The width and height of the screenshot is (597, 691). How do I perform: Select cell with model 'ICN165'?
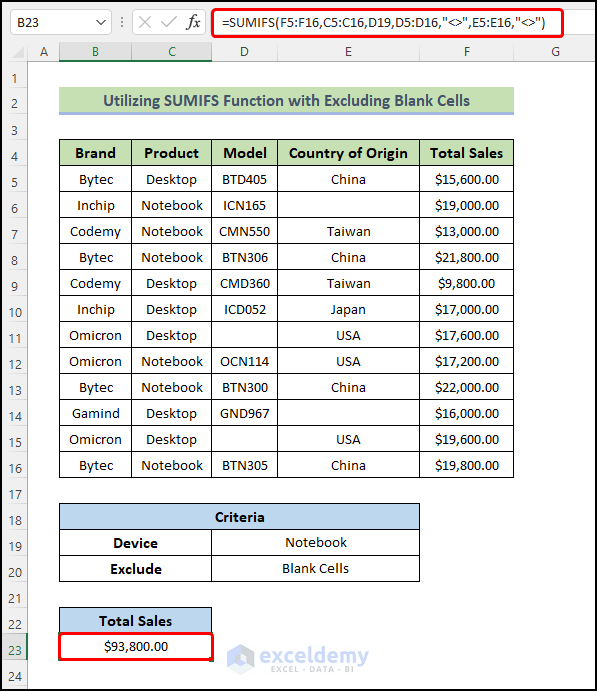pyautogui.click(x=245, y=205)
